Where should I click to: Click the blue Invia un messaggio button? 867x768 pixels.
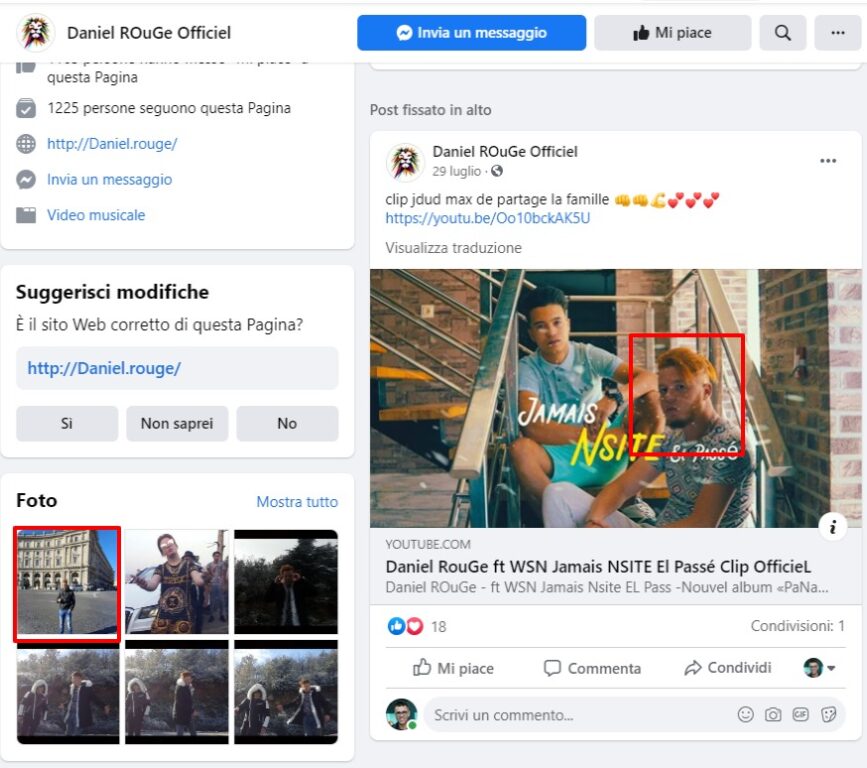(x=472, y=33)
